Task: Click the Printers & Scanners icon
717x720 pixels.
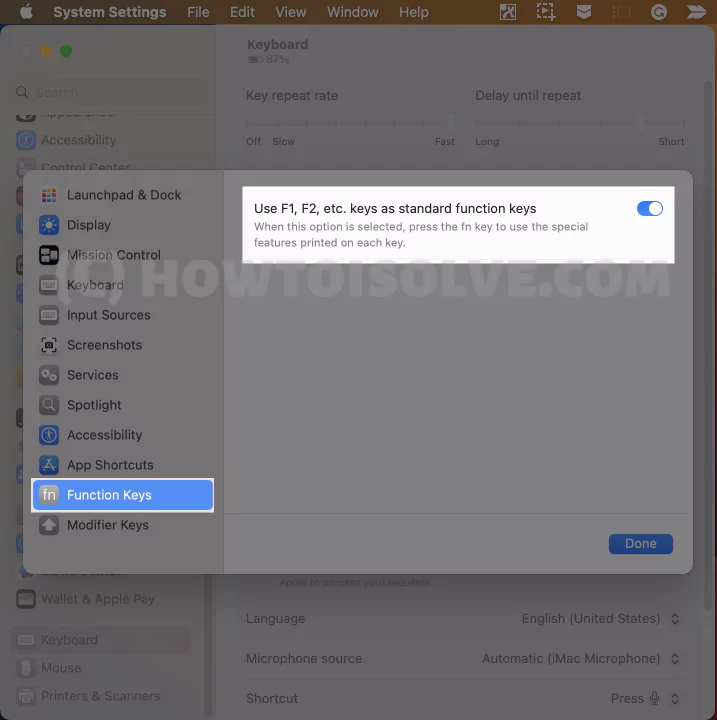Action: (x=26, y=697)
